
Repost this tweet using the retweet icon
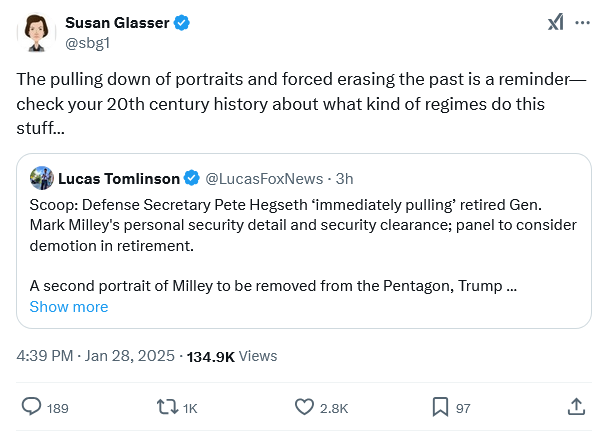(166, 407)
